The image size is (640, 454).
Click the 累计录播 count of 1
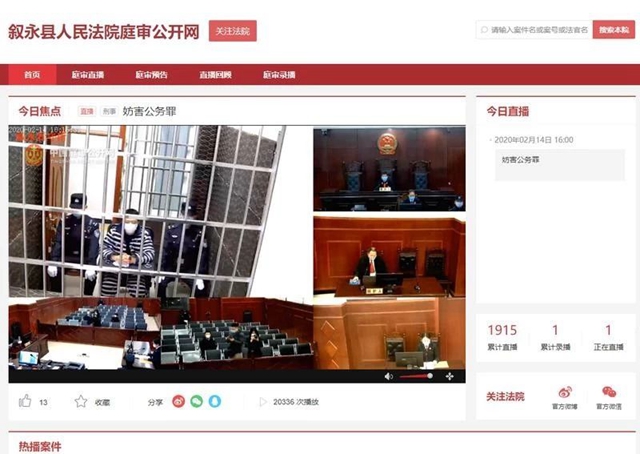(x=556, y=337)
